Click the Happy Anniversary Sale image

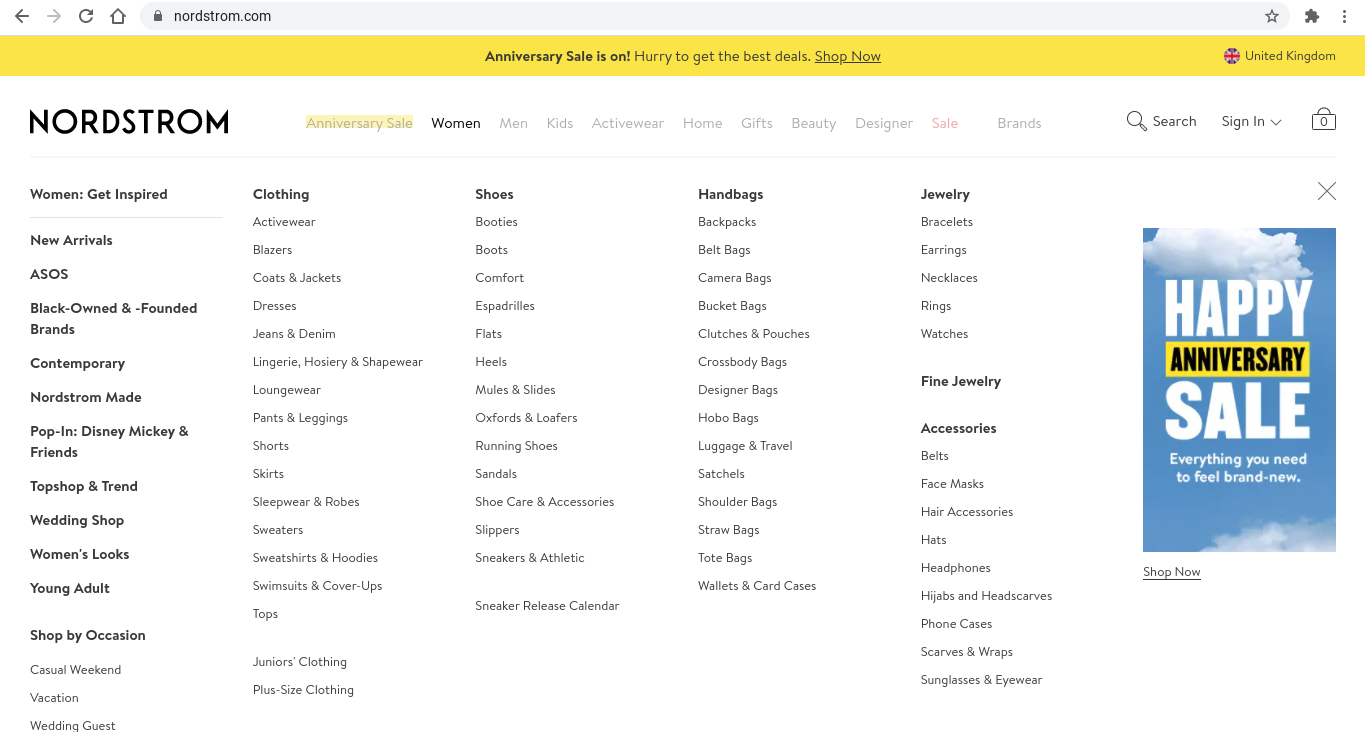[x=1239, y=390]
